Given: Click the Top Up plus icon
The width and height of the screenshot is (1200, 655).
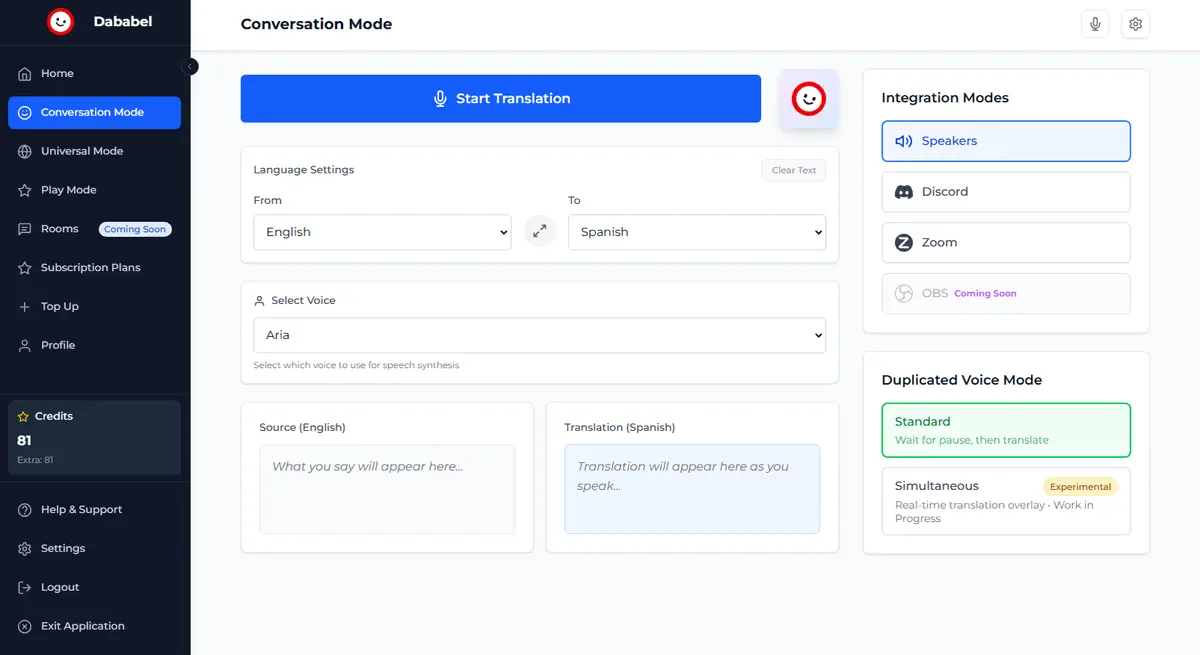Looking at the screenshot, I should (x=25, y=307).
